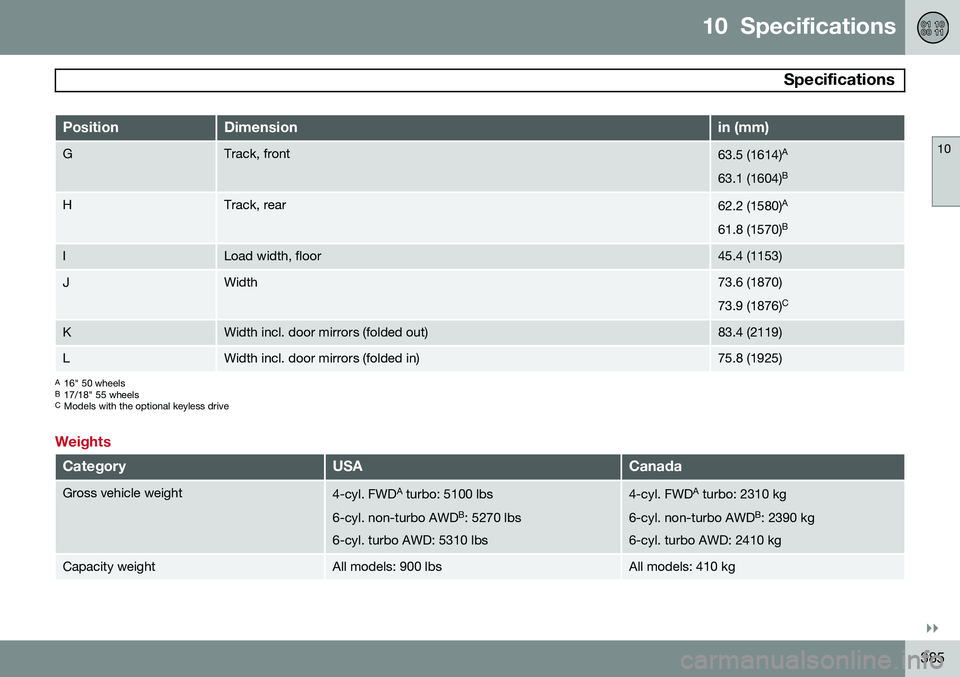960x677 pixels.
Task: Click the "Width" dimension in row J
Action: click(241, 282)
